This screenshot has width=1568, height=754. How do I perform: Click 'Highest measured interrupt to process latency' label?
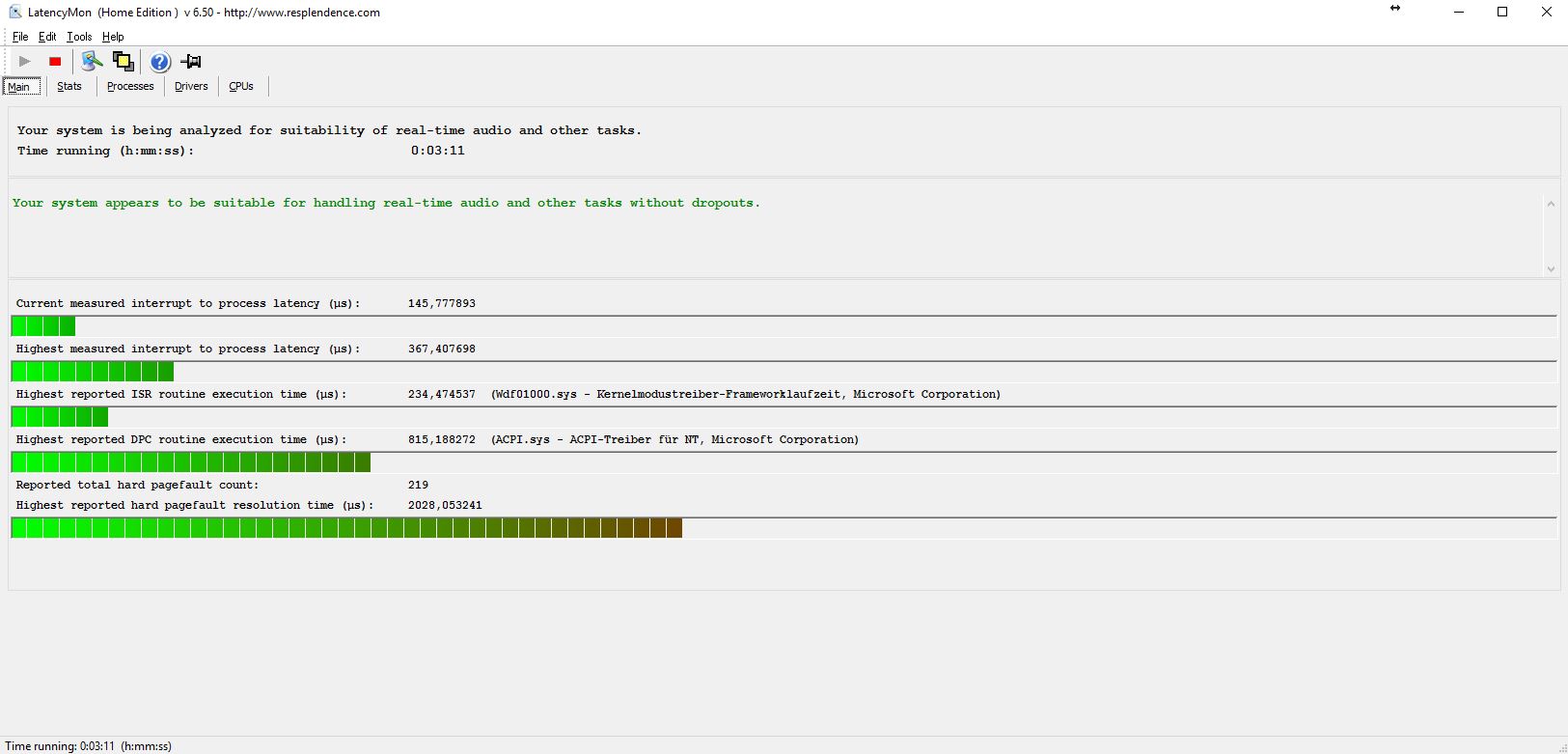pyautogui.click(x=188, y=349)
